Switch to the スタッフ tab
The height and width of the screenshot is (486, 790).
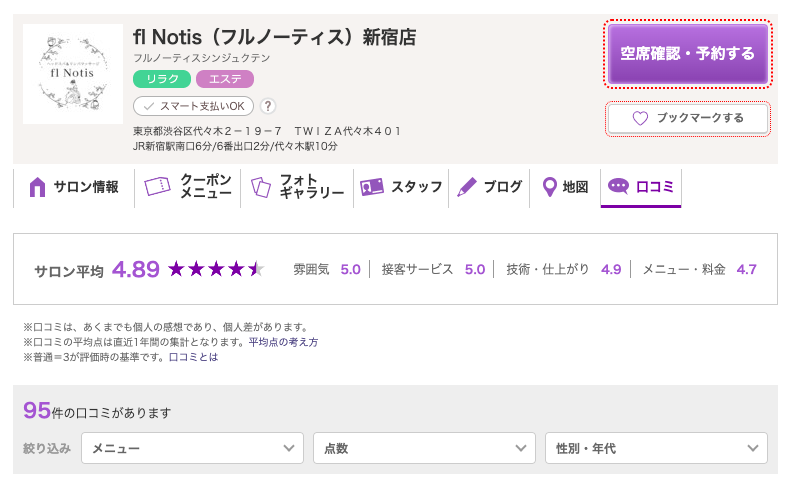(402, 187)
